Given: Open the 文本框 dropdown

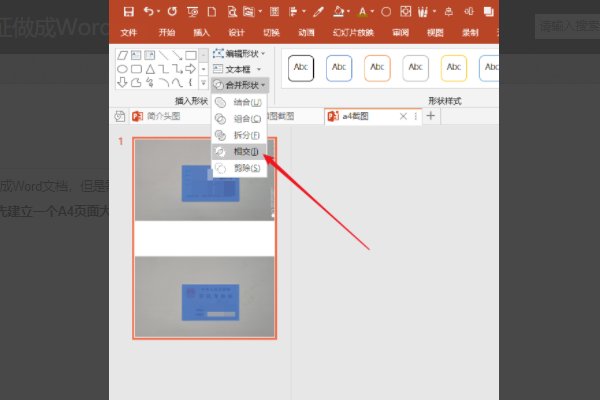Looking at the screenshot, I should coord(239,69).
